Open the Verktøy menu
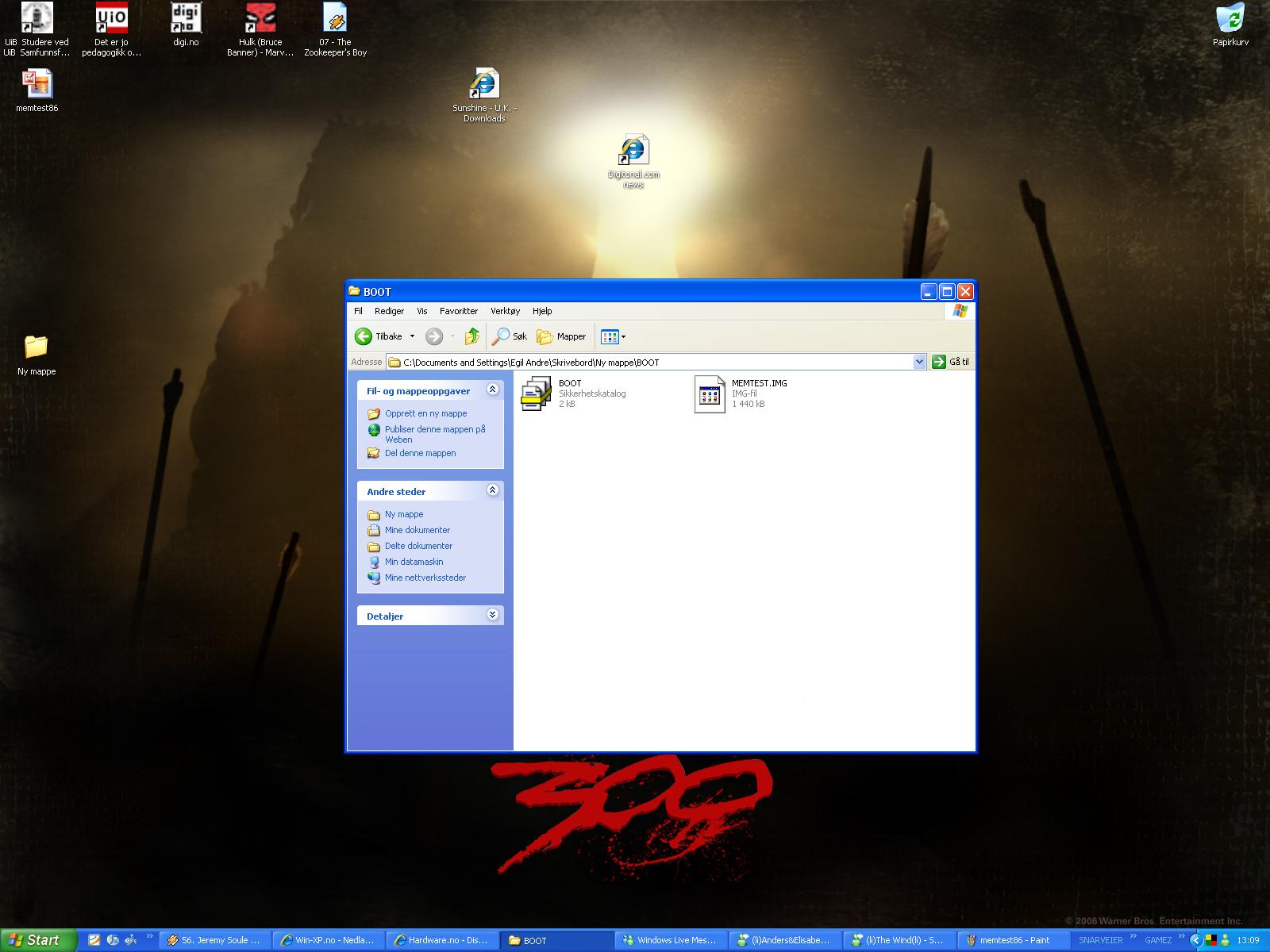The image size is (1270, 952). coord(505,311)
